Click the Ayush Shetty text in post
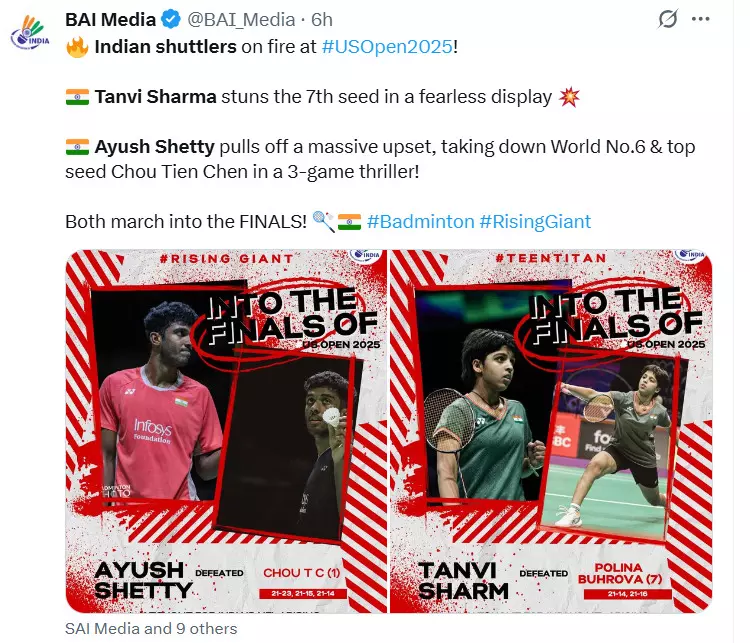 [154, 146]
